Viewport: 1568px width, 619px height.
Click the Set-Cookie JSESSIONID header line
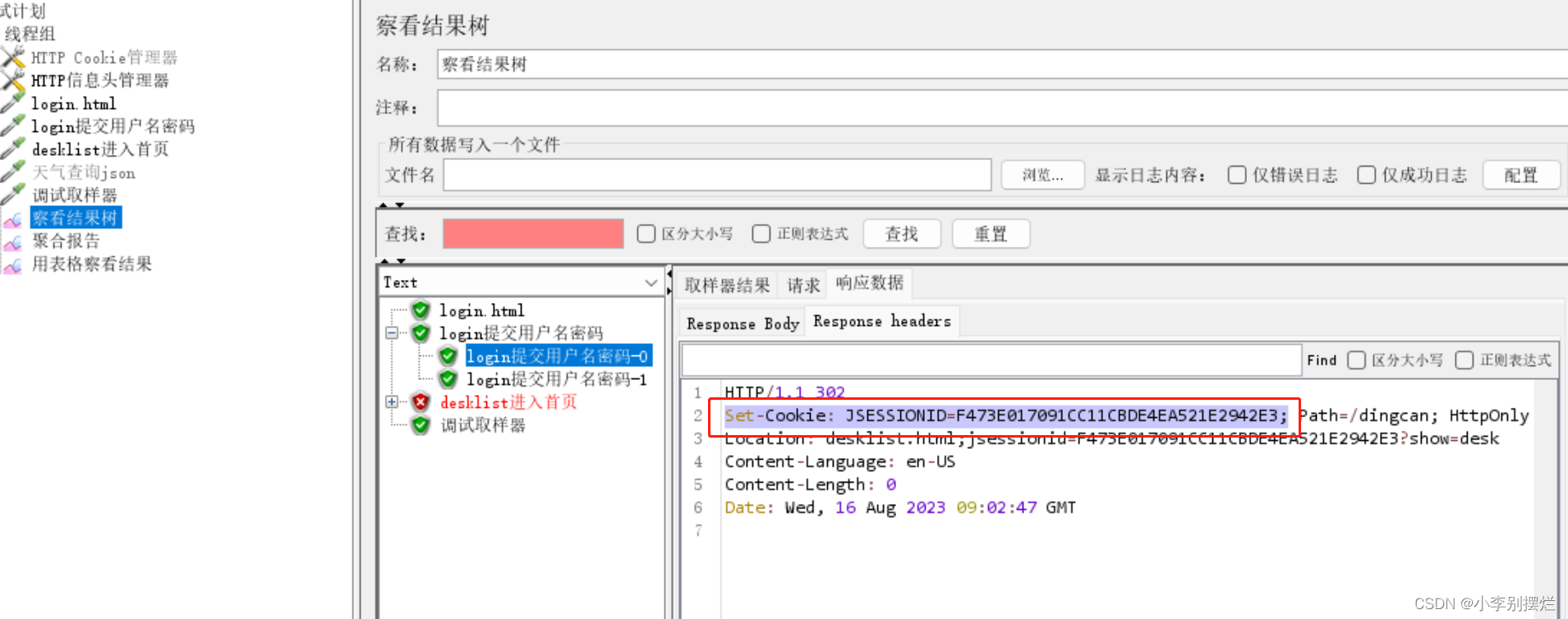pos(1126,415)
